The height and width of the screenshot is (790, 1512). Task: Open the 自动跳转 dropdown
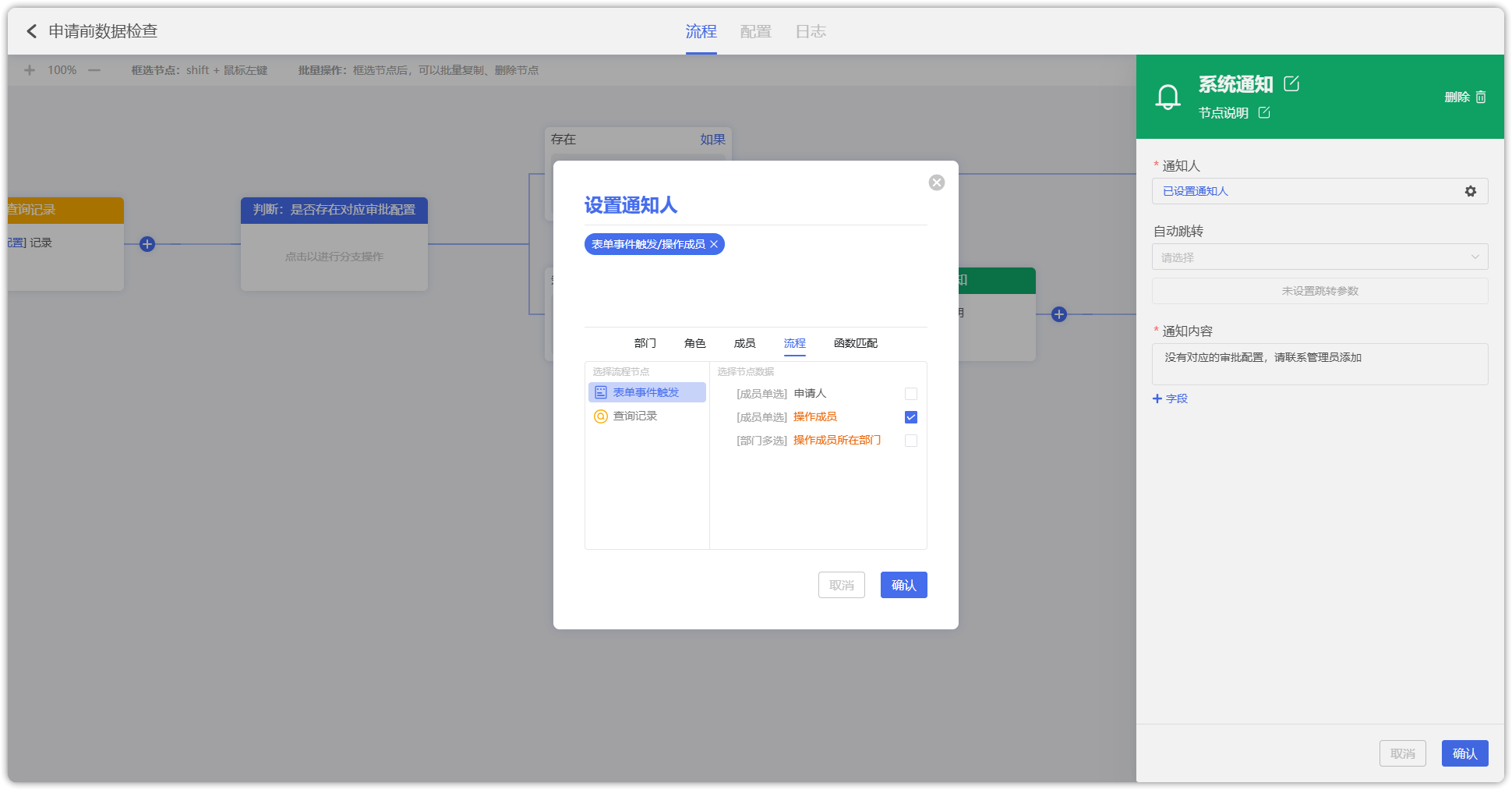click(x=1319, y=257)
